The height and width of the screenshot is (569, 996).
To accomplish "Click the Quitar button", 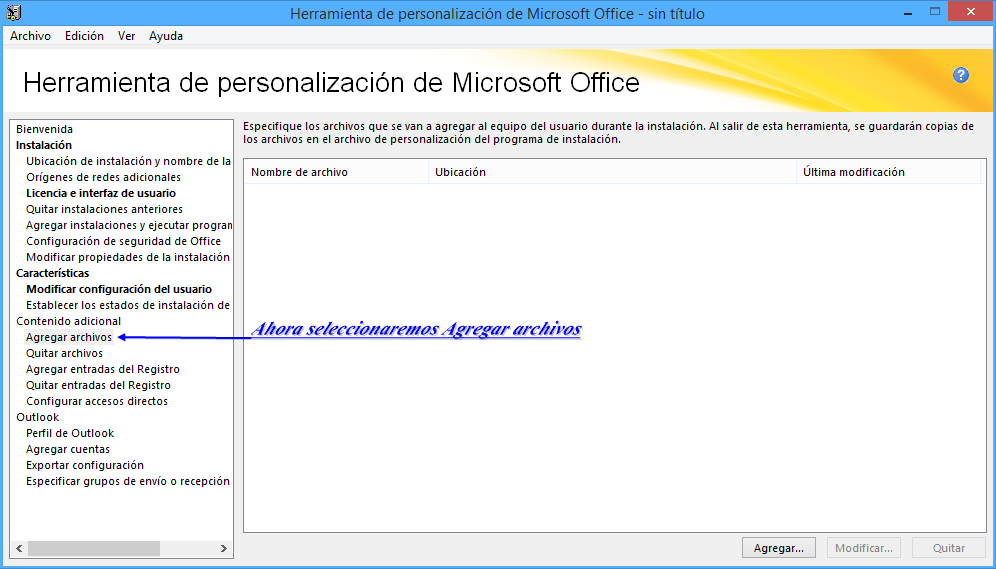I will click(x=949, y=548).
